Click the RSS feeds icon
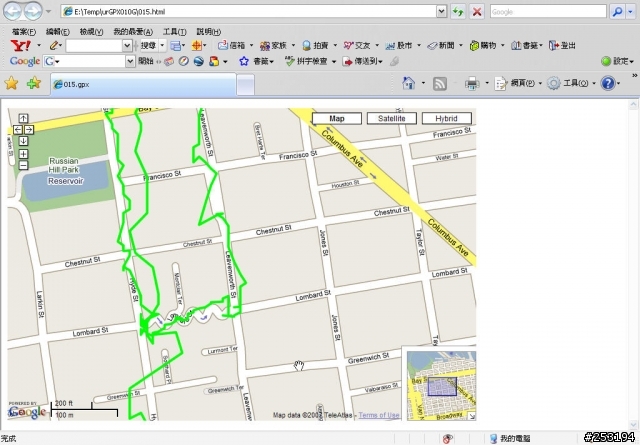The image size is (640, 445). tap(440, 83)
